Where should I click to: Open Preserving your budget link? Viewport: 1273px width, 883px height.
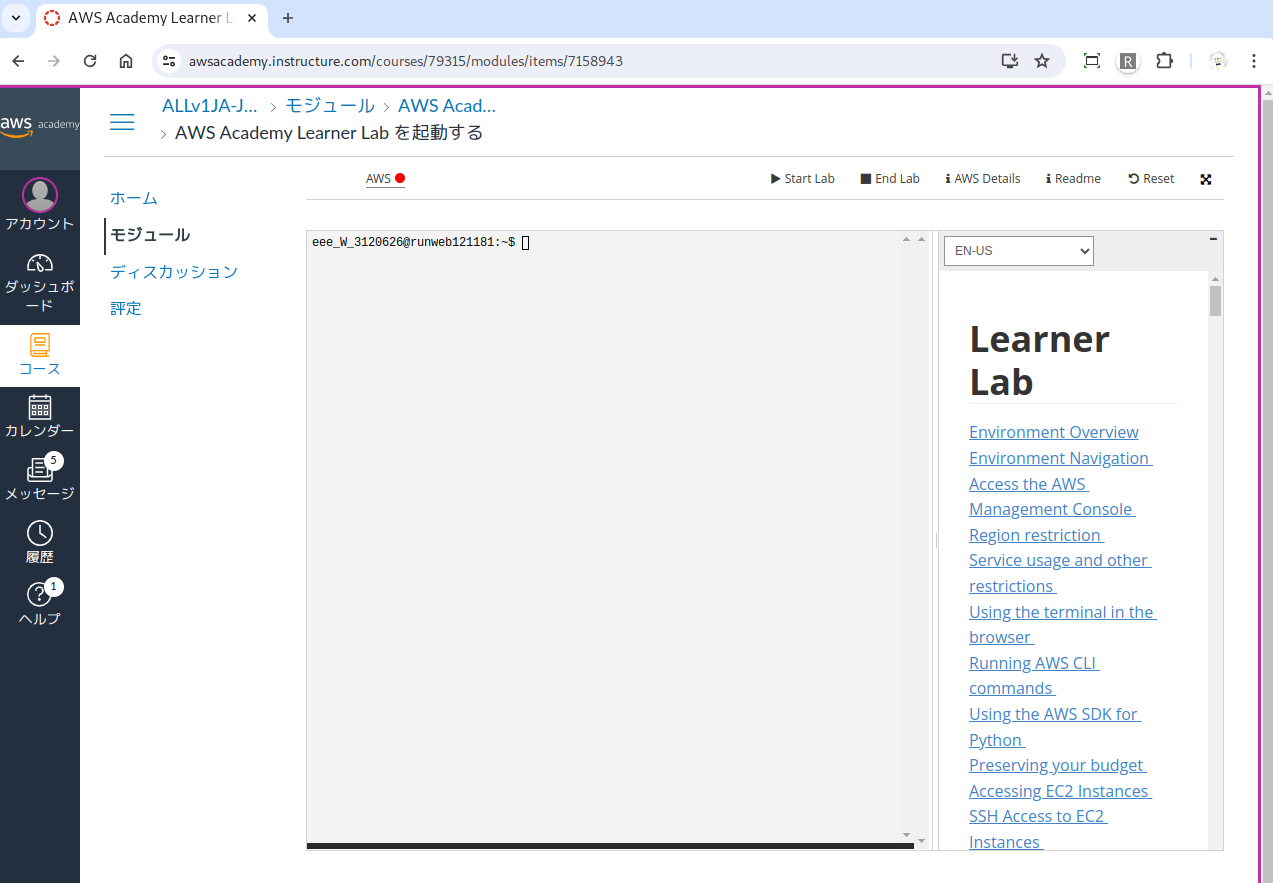(1057, 765)
